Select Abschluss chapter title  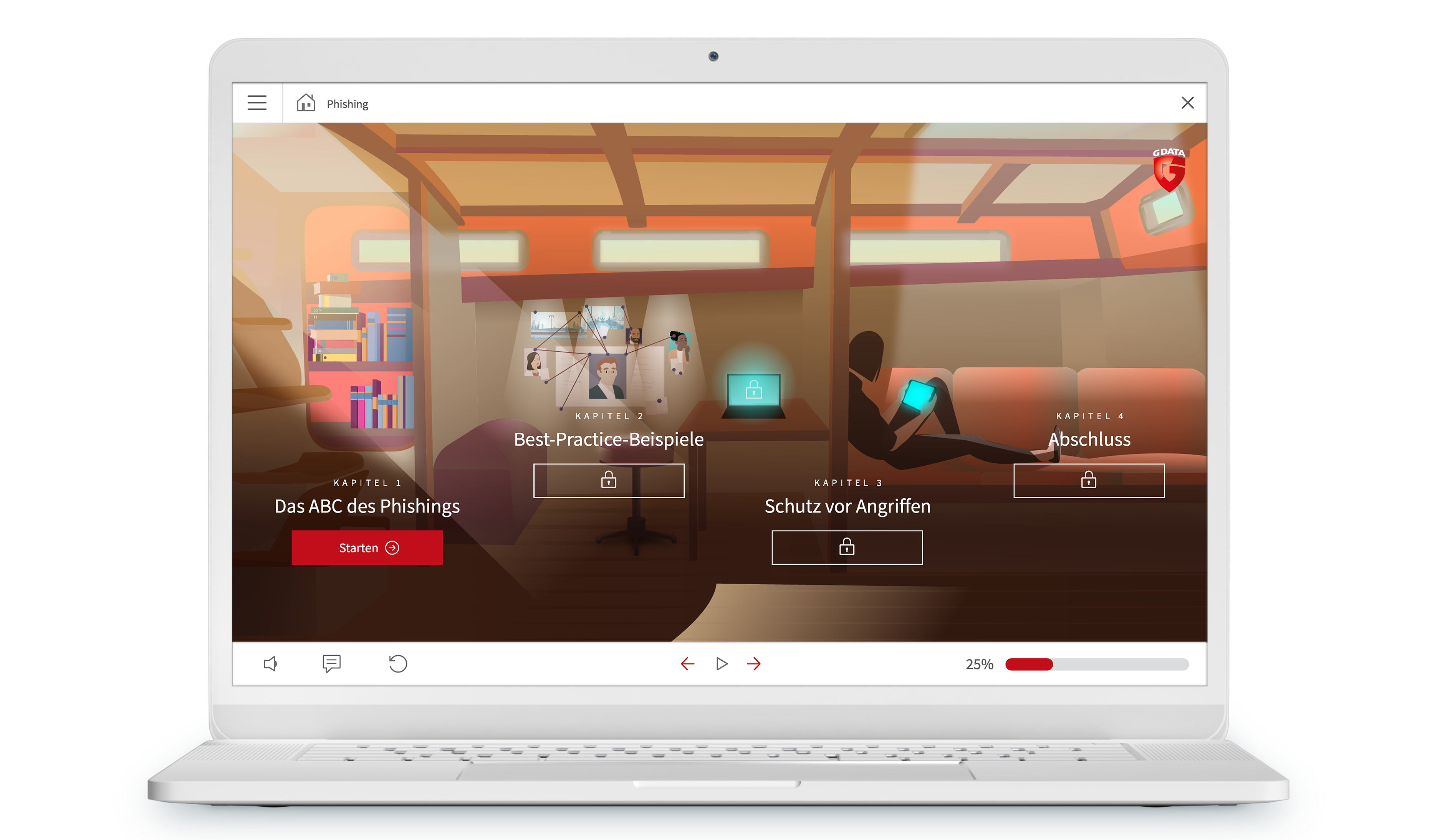[x=1089, y=439]
